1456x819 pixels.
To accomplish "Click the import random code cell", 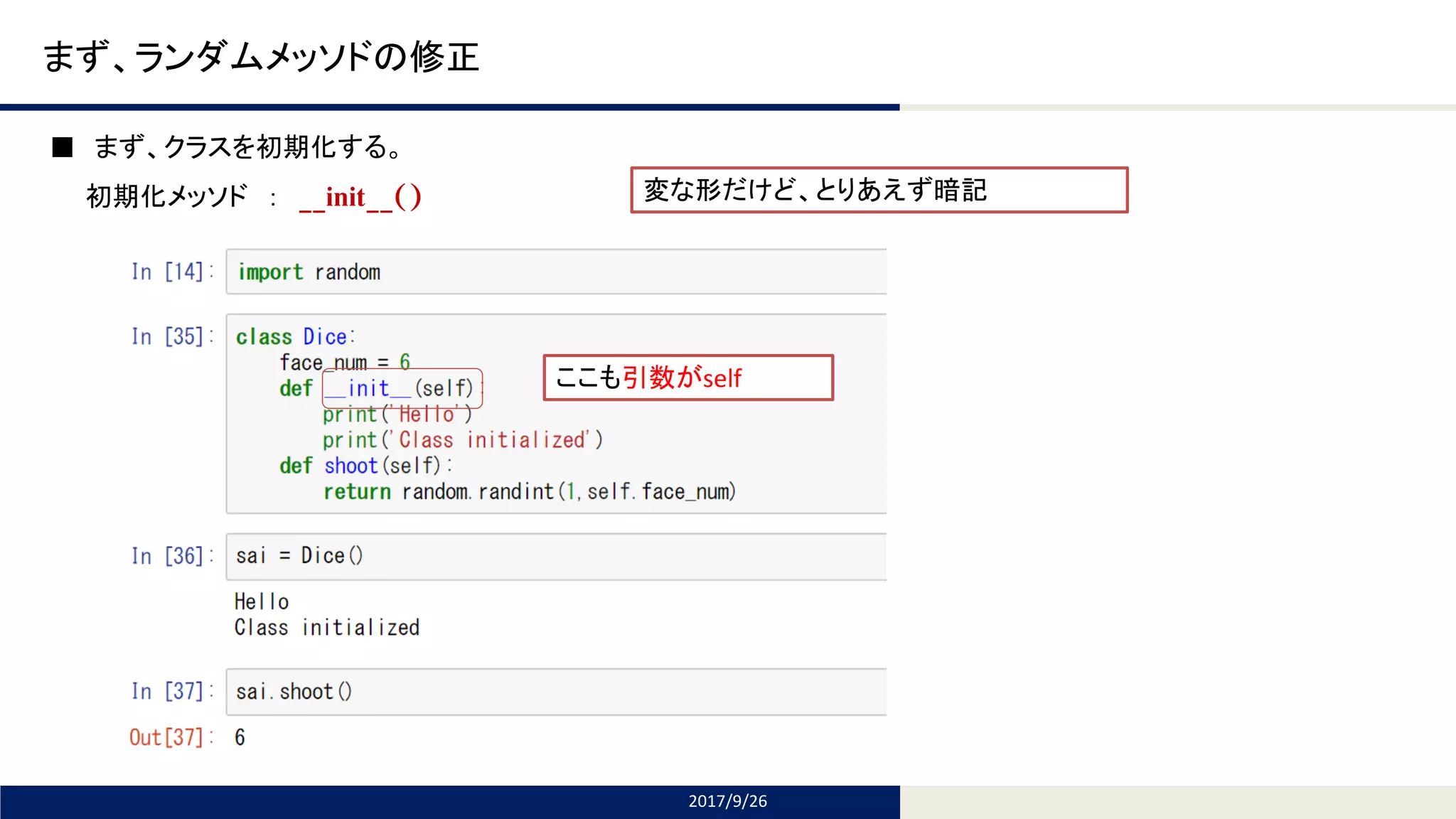I will pyautogui.click(x=556, y=272).
